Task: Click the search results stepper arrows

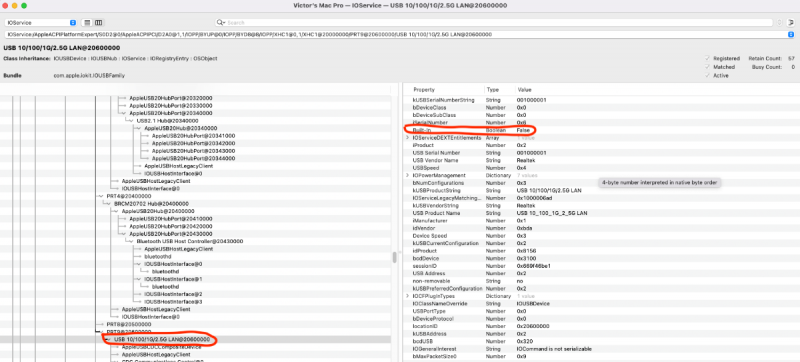Action: coord(779,23)
